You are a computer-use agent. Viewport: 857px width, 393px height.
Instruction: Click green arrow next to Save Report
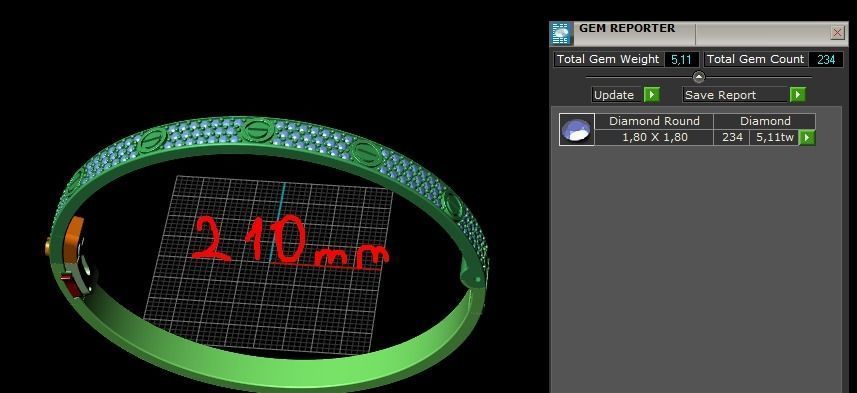[797, 95]
